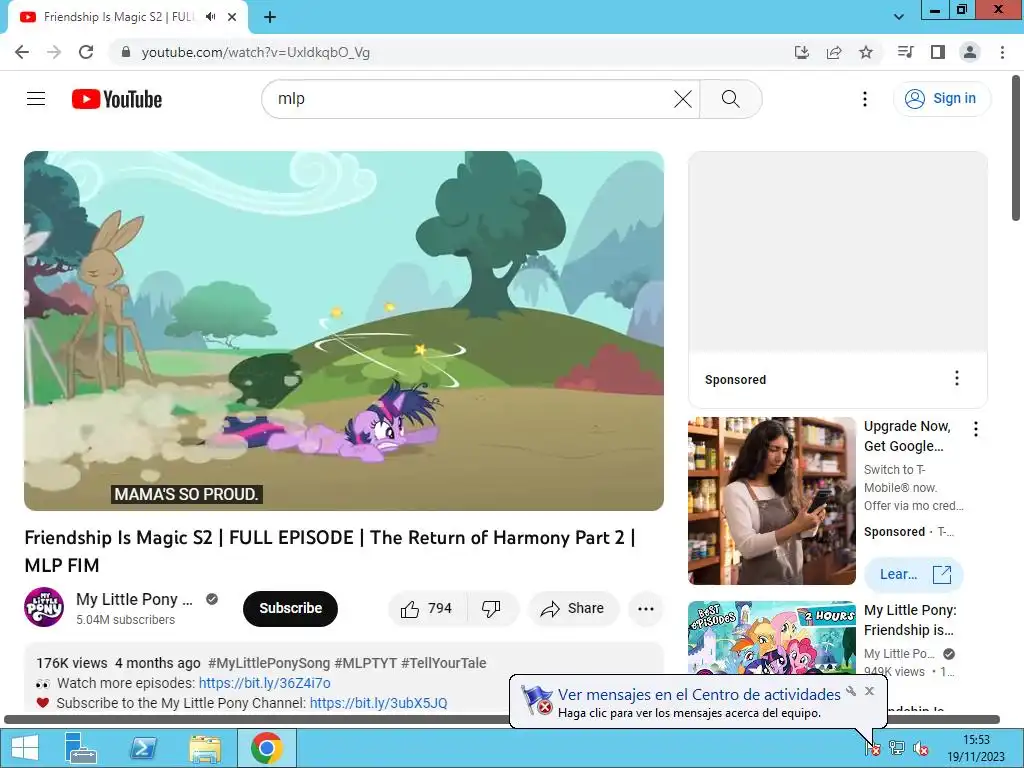Open options for the Sponsored banner ad

coord(956,378)
